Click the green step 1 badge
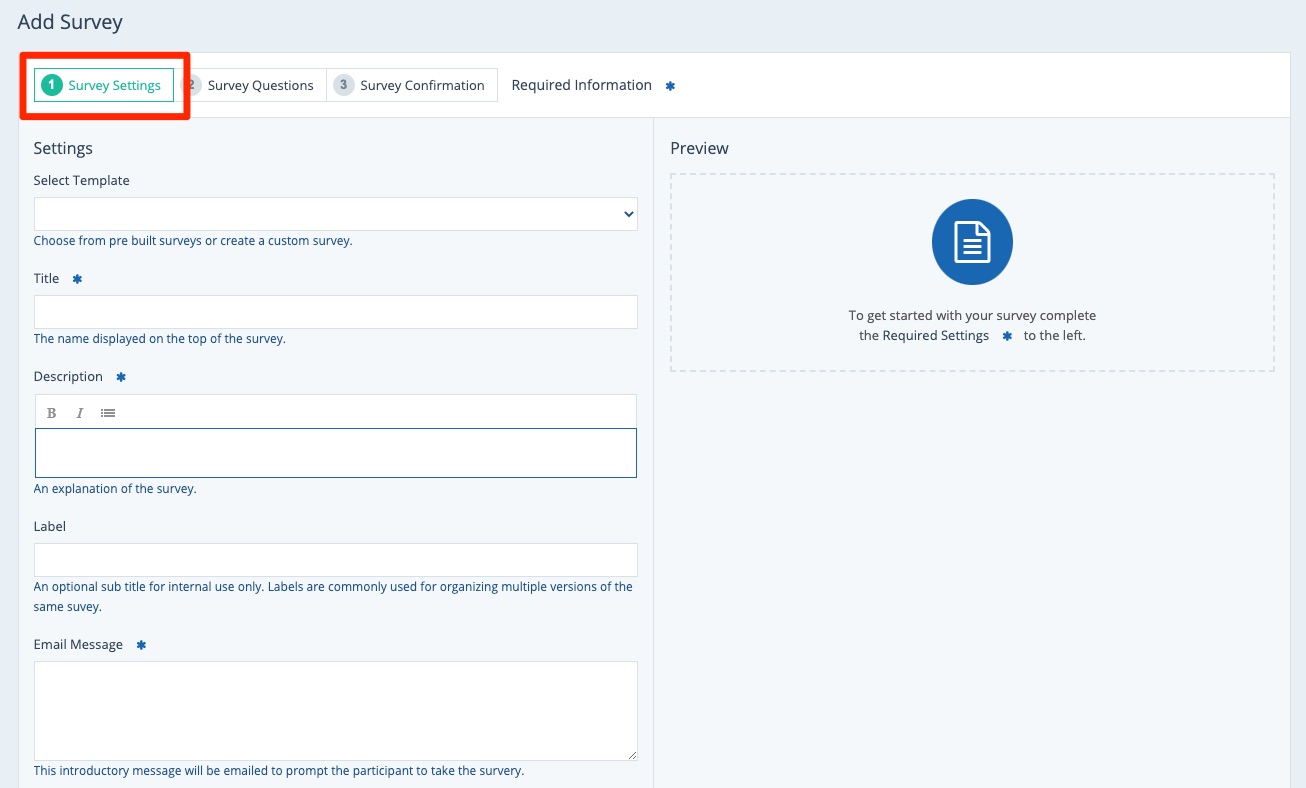1306x788 pixels. tap(52, 85)
